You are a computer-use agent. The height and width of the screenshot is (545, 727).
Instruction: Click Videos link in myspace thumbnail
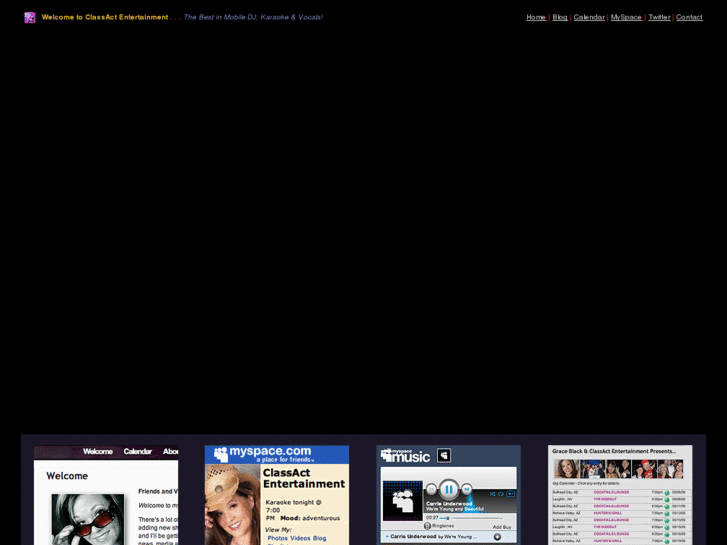pos(300,538)
